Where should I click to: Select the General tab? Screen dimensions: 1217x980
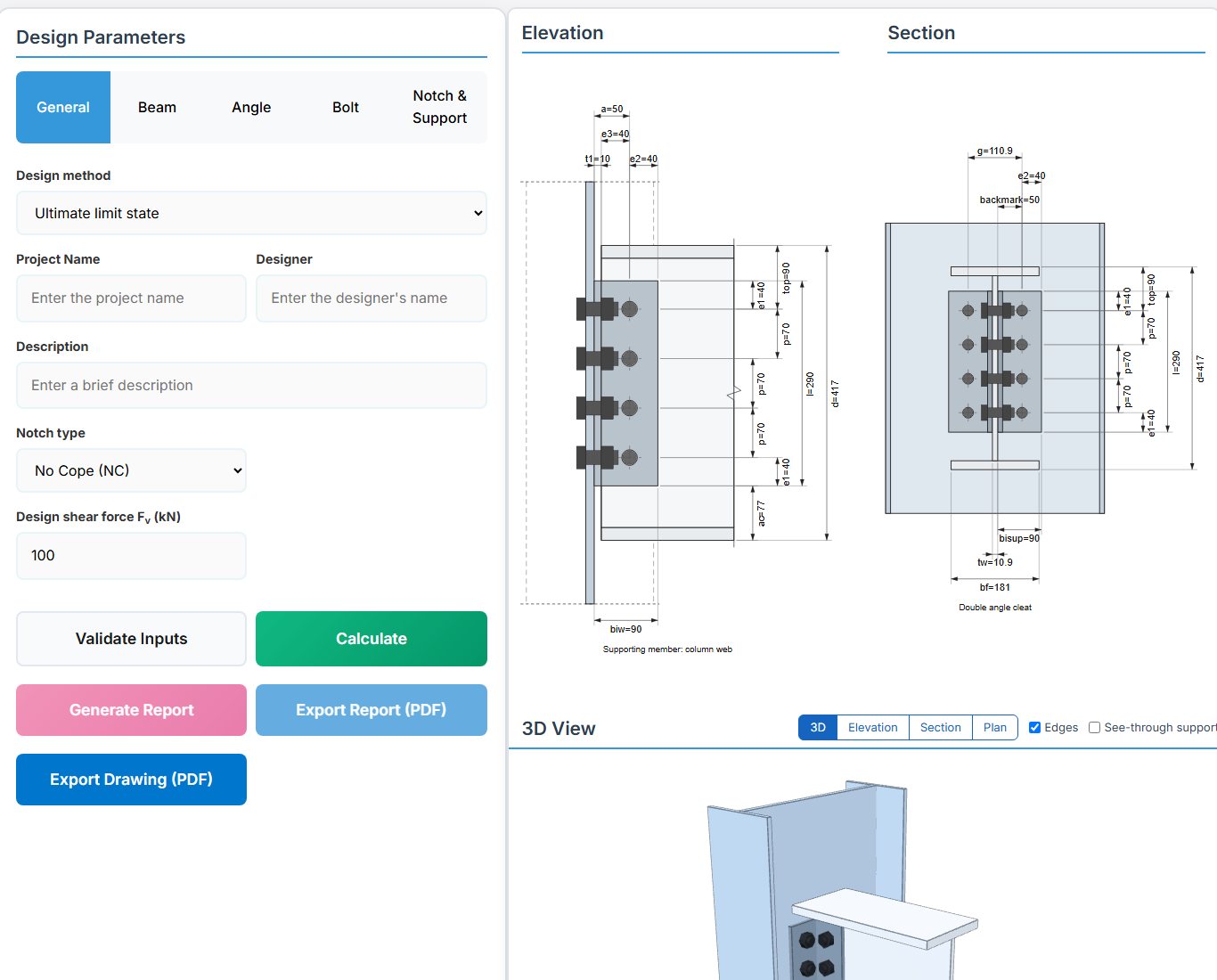pyautogui.click(x=63, y=107)
